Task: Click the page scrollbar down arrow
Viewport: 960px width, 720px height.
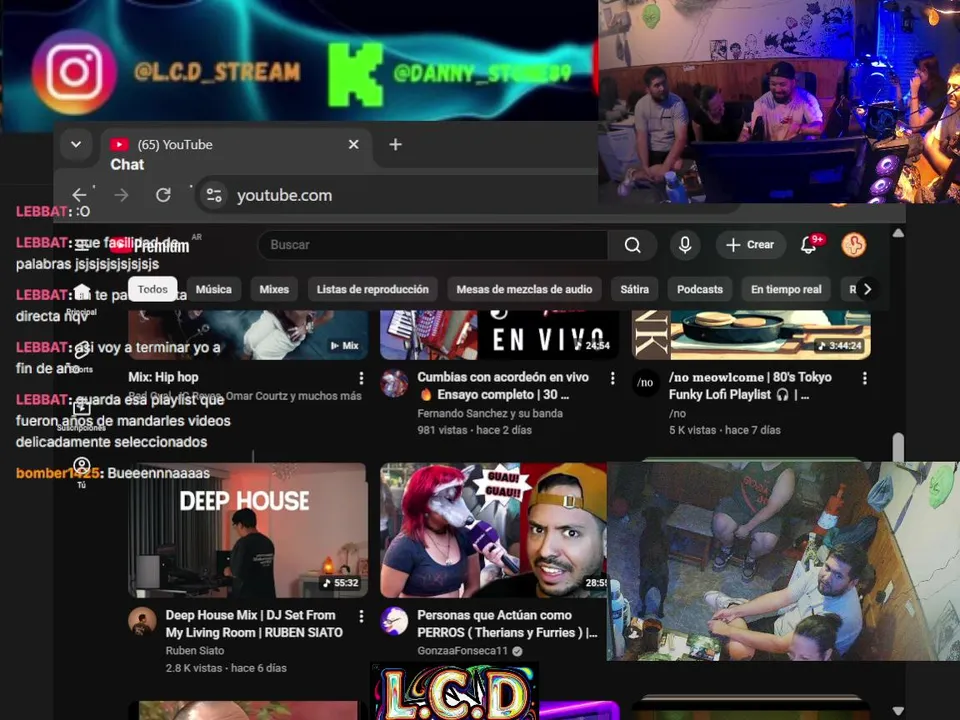Action: point(898,711)
